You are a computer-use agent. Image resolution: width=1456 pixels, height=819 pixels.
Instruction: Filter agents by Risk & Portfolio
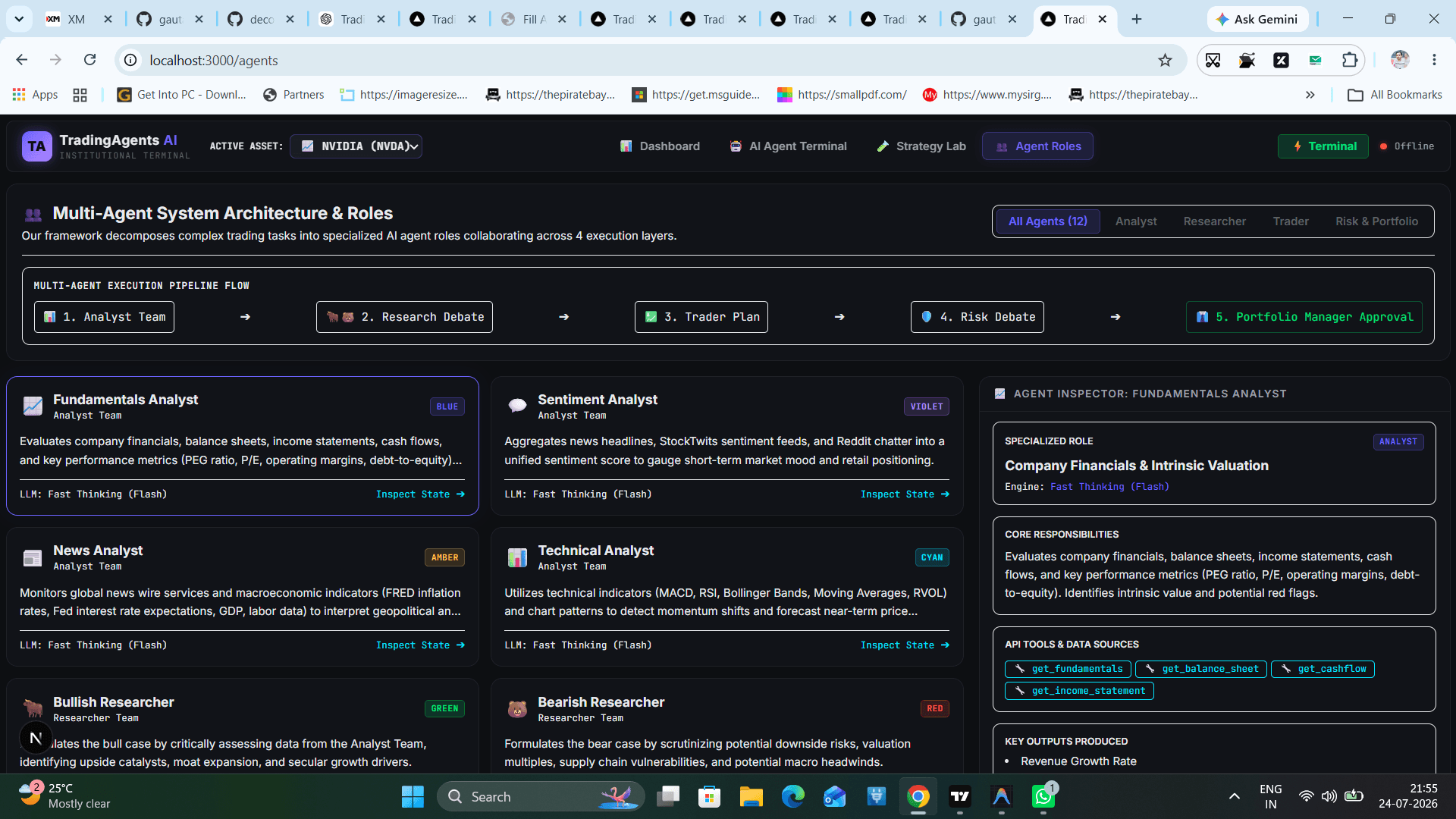pos(1376,221)
